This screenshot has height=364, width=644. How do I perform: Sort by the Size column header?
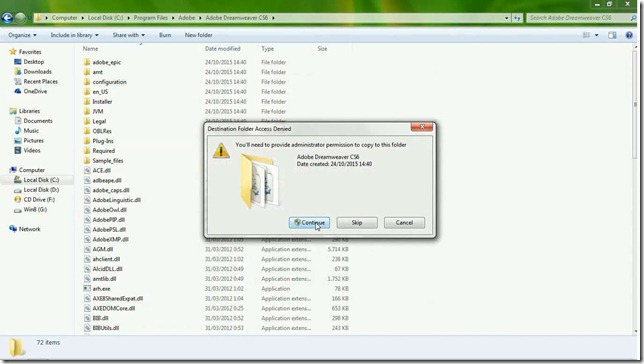click(x=322, y=49)
